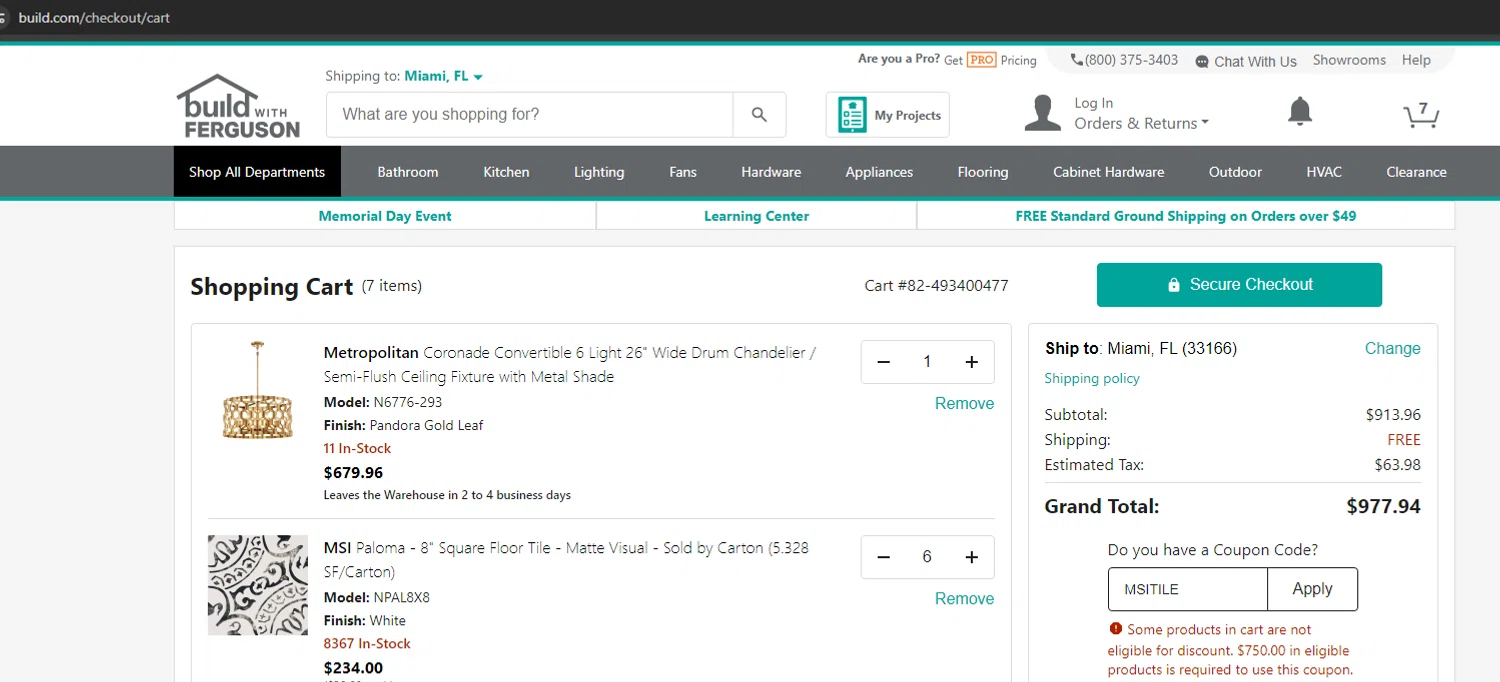Open the notifications bell
Screen dimensions: 1500x682
[x=1299, y=112]
